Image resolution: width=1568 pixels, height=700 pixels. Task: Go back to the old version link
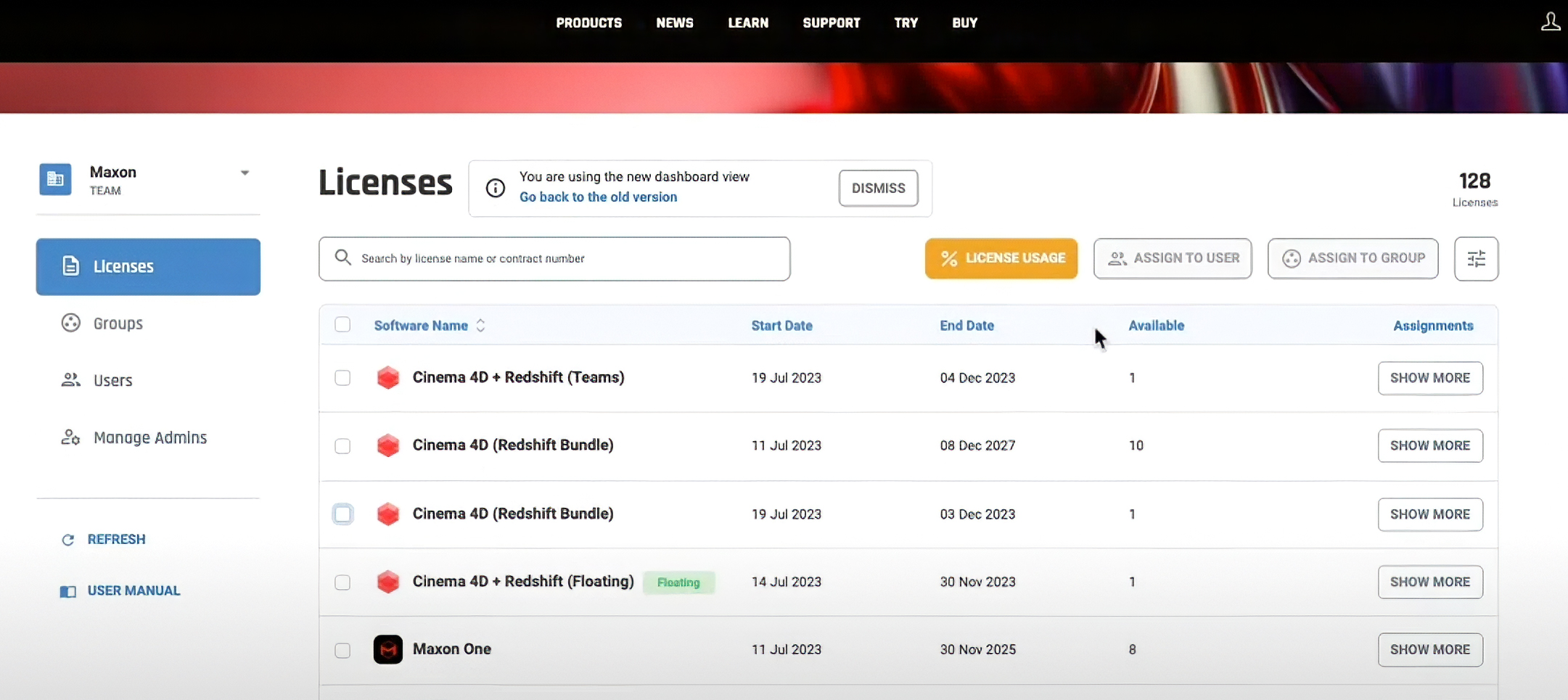click(598, 197)
